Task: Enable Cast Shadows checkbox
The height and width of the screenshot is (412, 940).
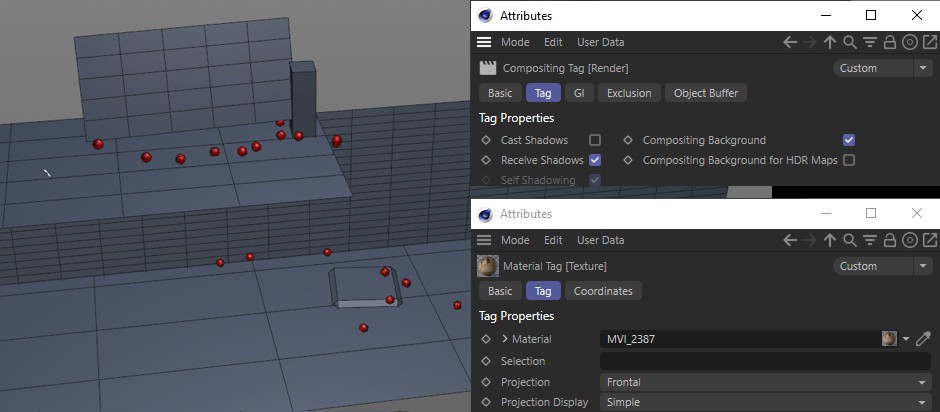Action: pos(595,140)
